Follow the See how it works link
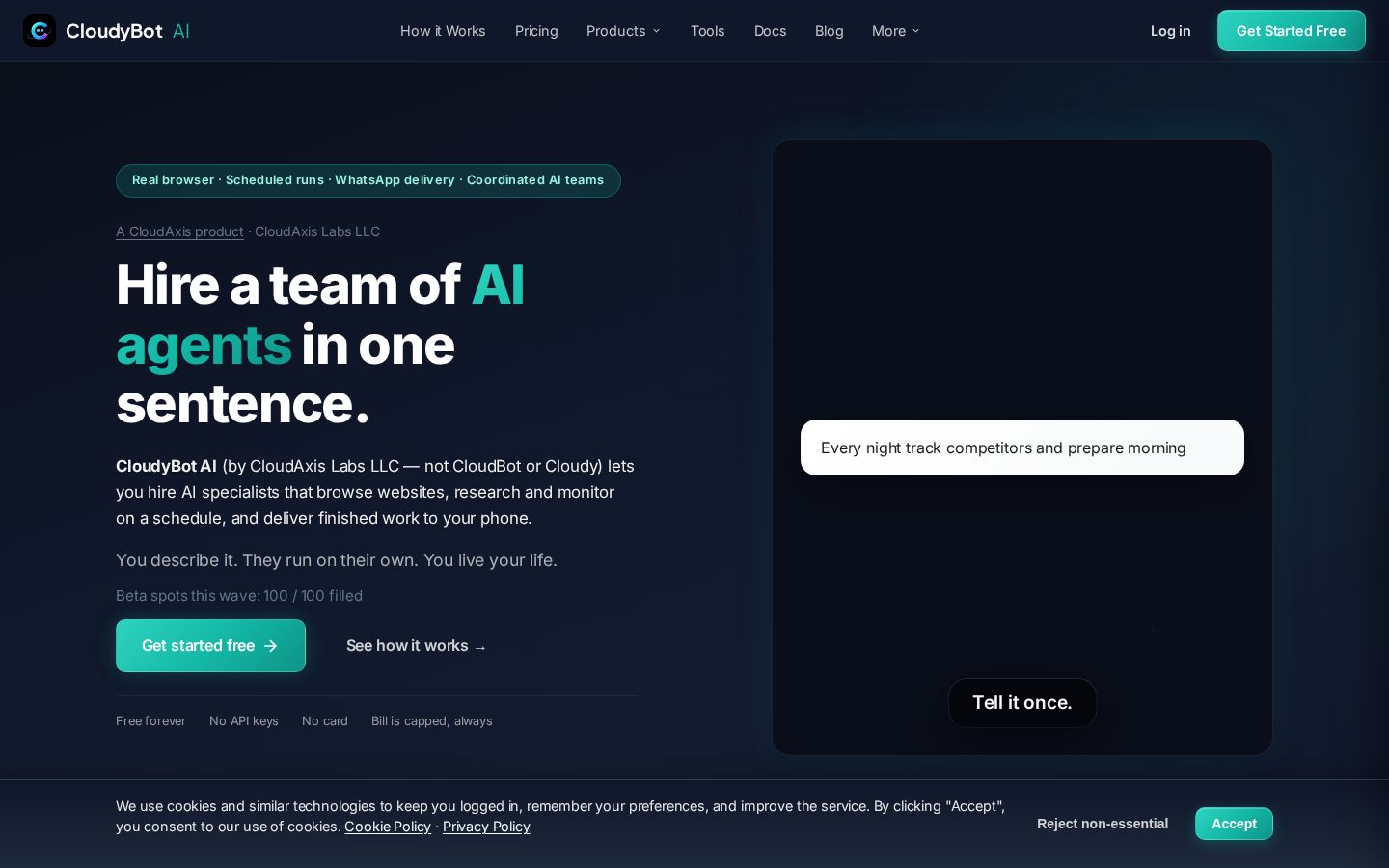The height and width of the screenshot is (868, 1389). coord(416,646)
